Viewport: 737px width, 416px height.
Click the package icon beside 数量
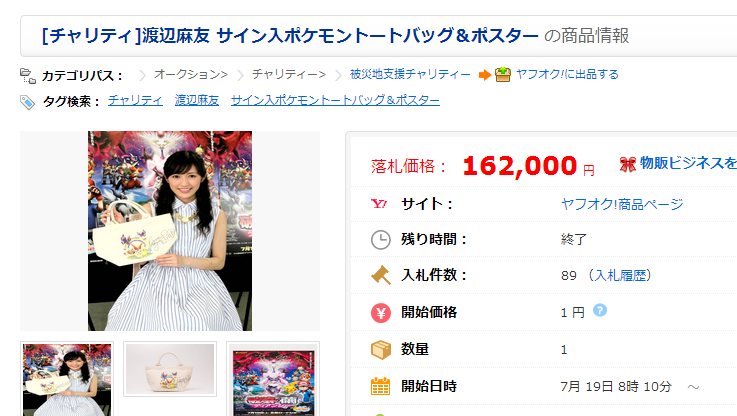pyautogui.click(x=381, y=350)
